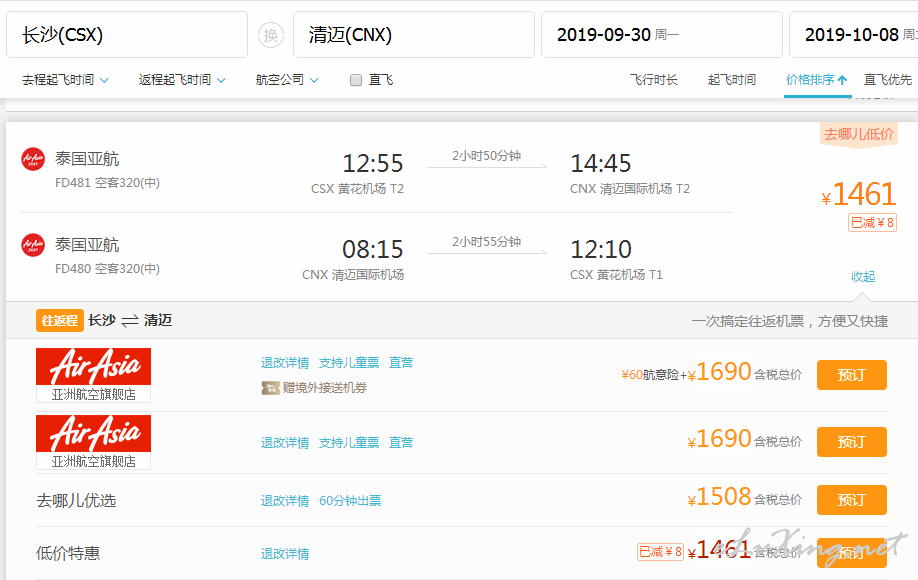
Task: Click 60分钟出票 link
Action: click(350, 501)
